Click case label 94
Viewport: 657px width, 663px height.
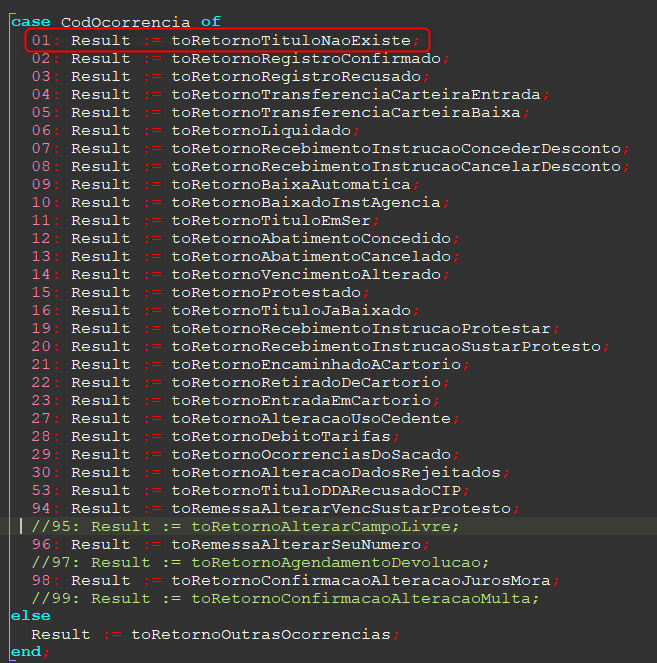point(41,508)
